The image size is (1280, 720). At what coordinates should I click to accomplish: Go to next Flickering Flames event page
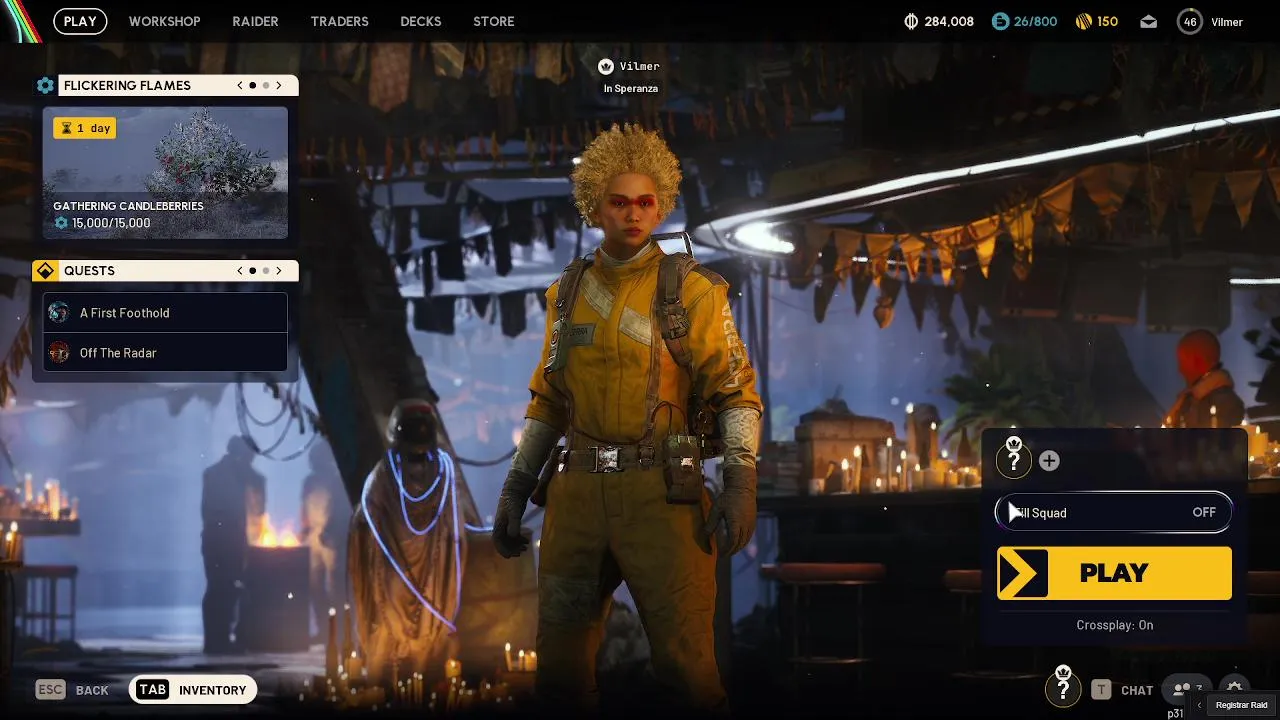[x=279, y=86]
